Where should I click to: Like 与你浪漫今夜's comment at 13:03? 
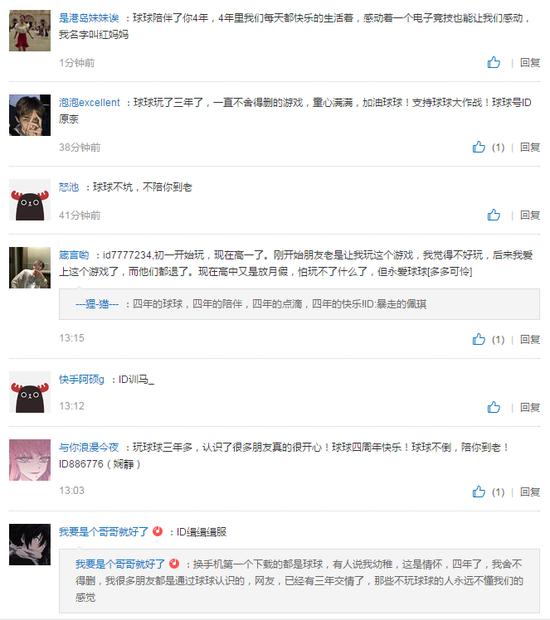point(478,492)
